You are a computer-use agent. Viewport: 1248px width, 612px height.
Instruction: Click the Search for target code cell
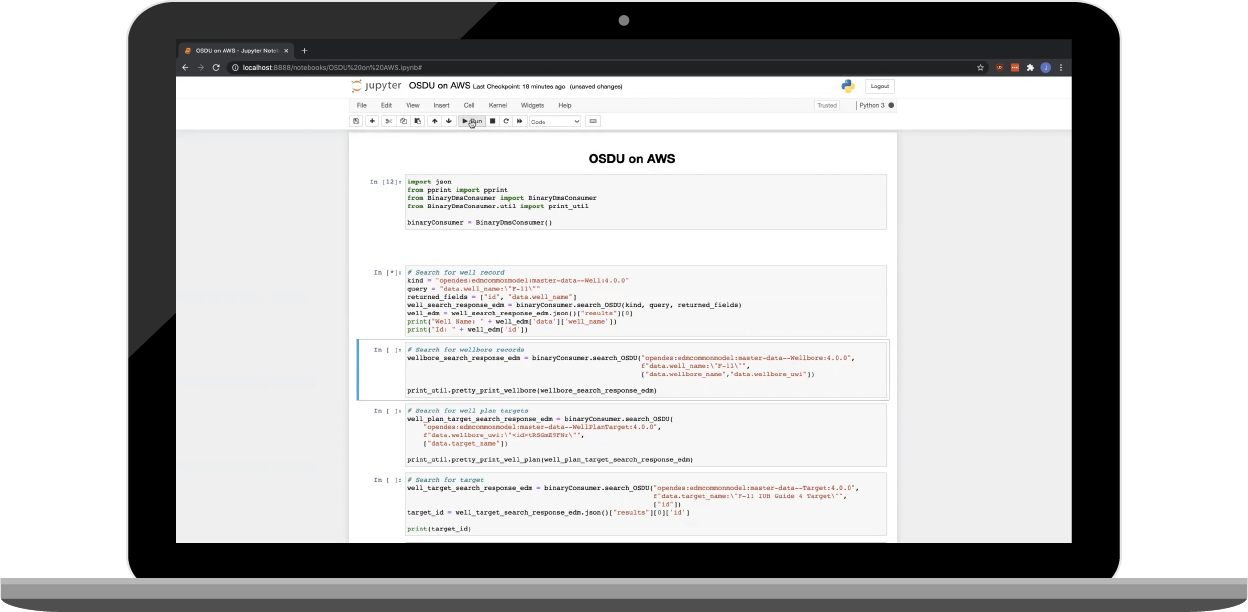pyautogui.click(x=645, y=504)
